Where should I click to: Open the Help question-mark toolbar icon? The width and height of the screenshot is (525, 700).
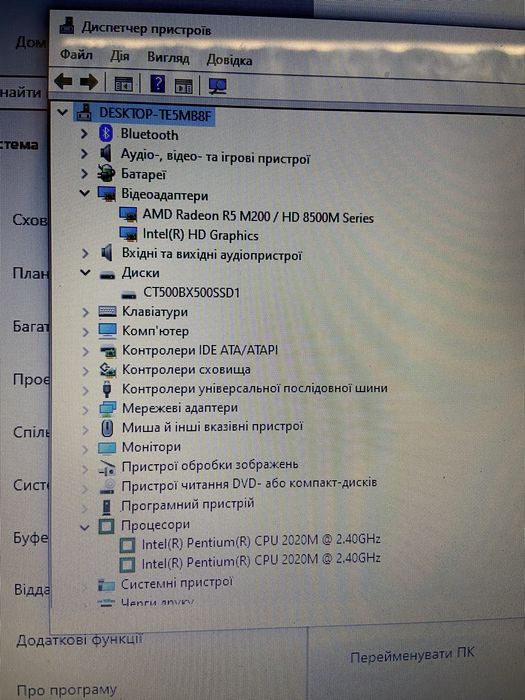[x=157, y=83]
